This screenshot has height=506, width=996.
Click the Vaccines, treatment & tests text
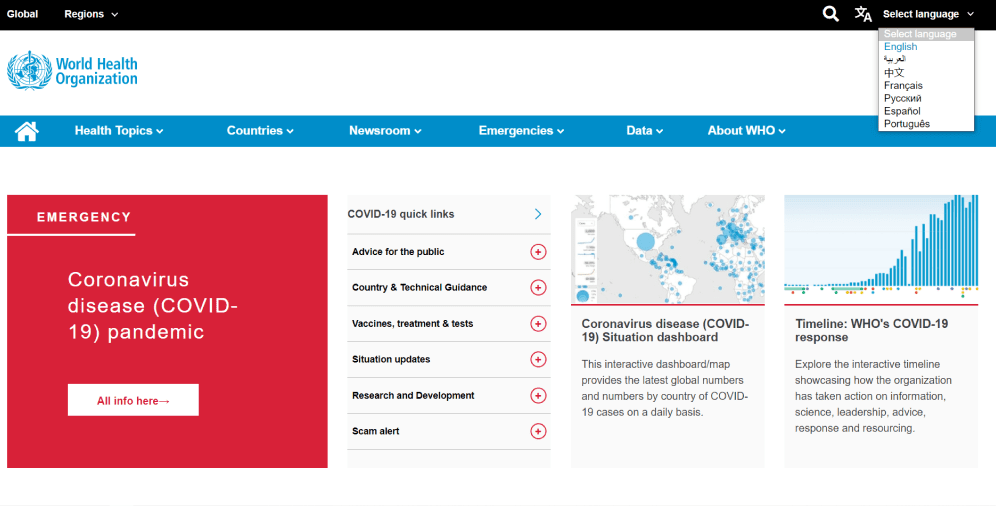(412, 324)
